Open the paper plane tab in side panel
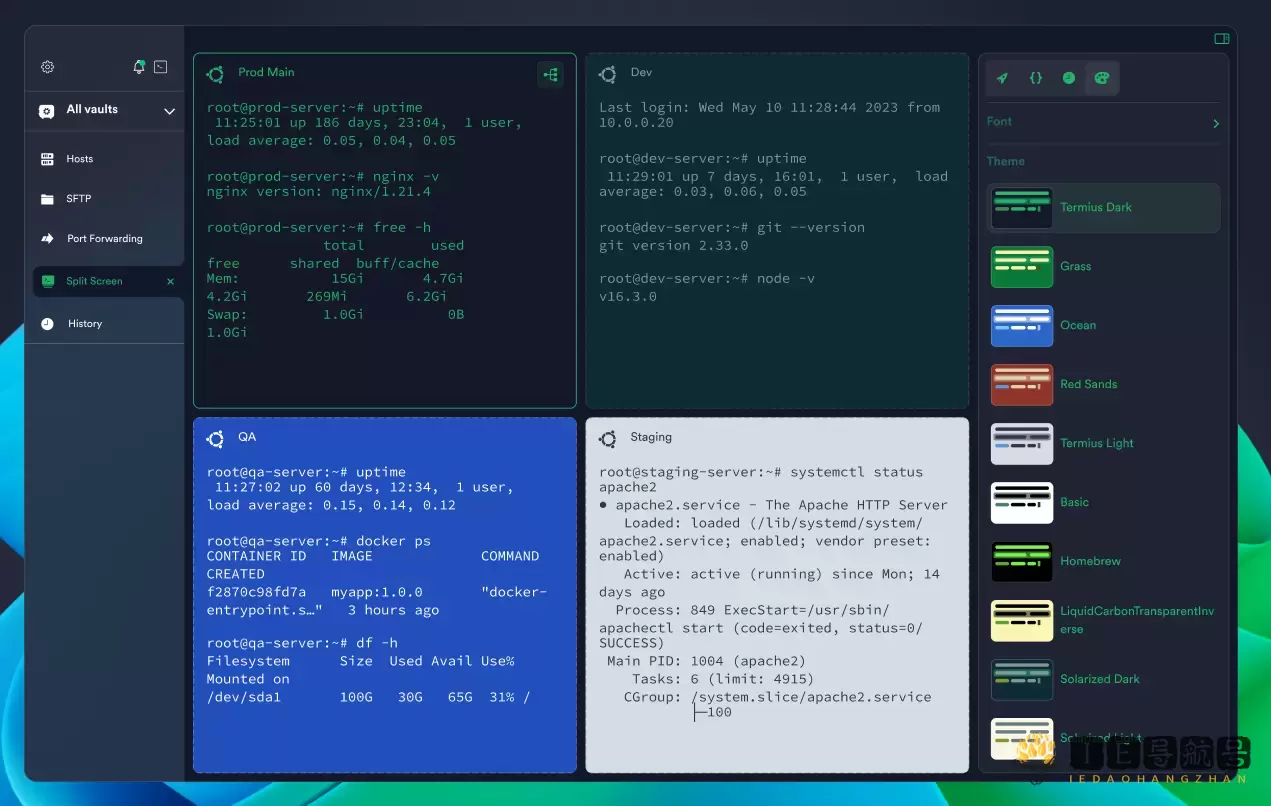 coord(1002,78)
